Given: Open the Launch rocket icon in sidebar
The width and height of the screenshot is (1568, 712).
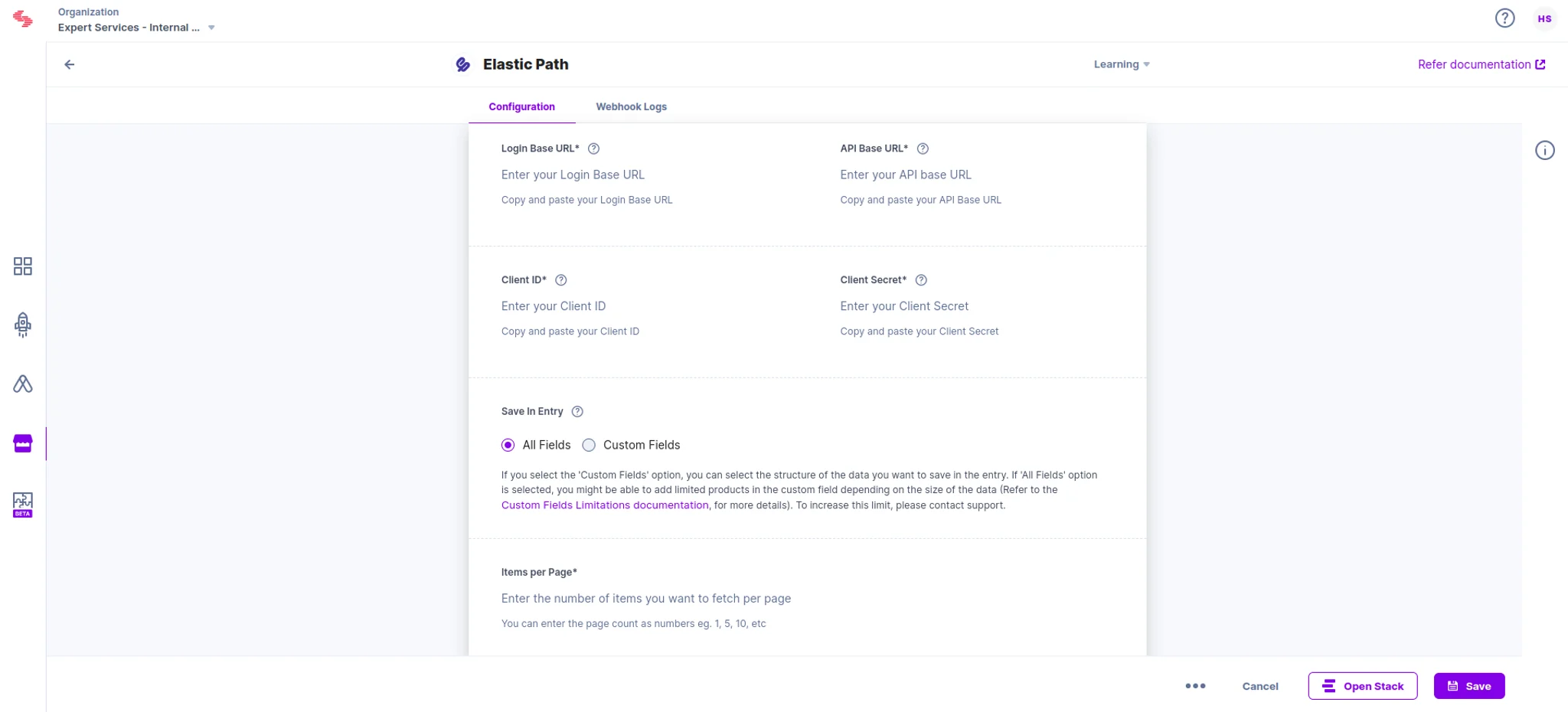Looking at the screenshot, I should click(23, 325).
